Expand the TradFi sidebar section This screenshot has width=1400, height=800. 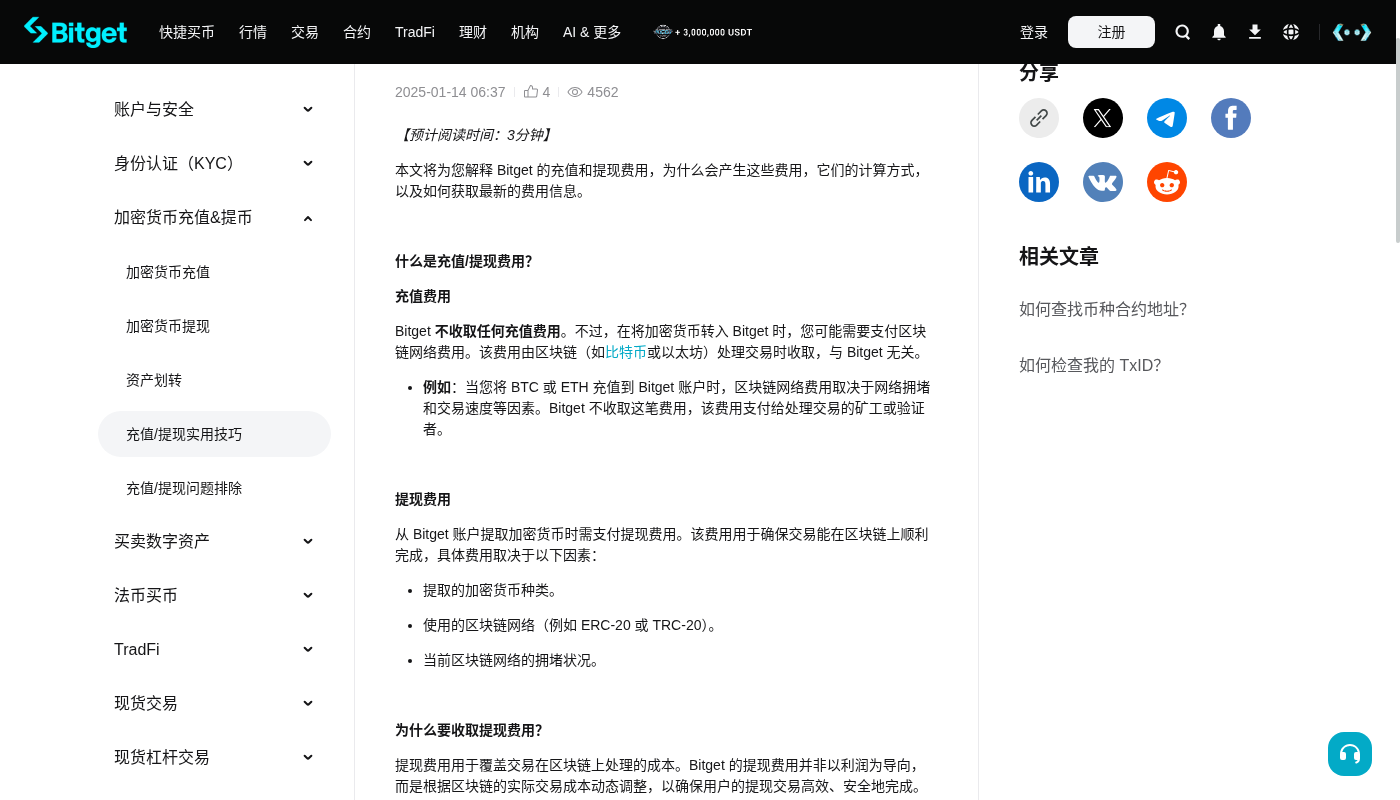(x=214, y=649)
